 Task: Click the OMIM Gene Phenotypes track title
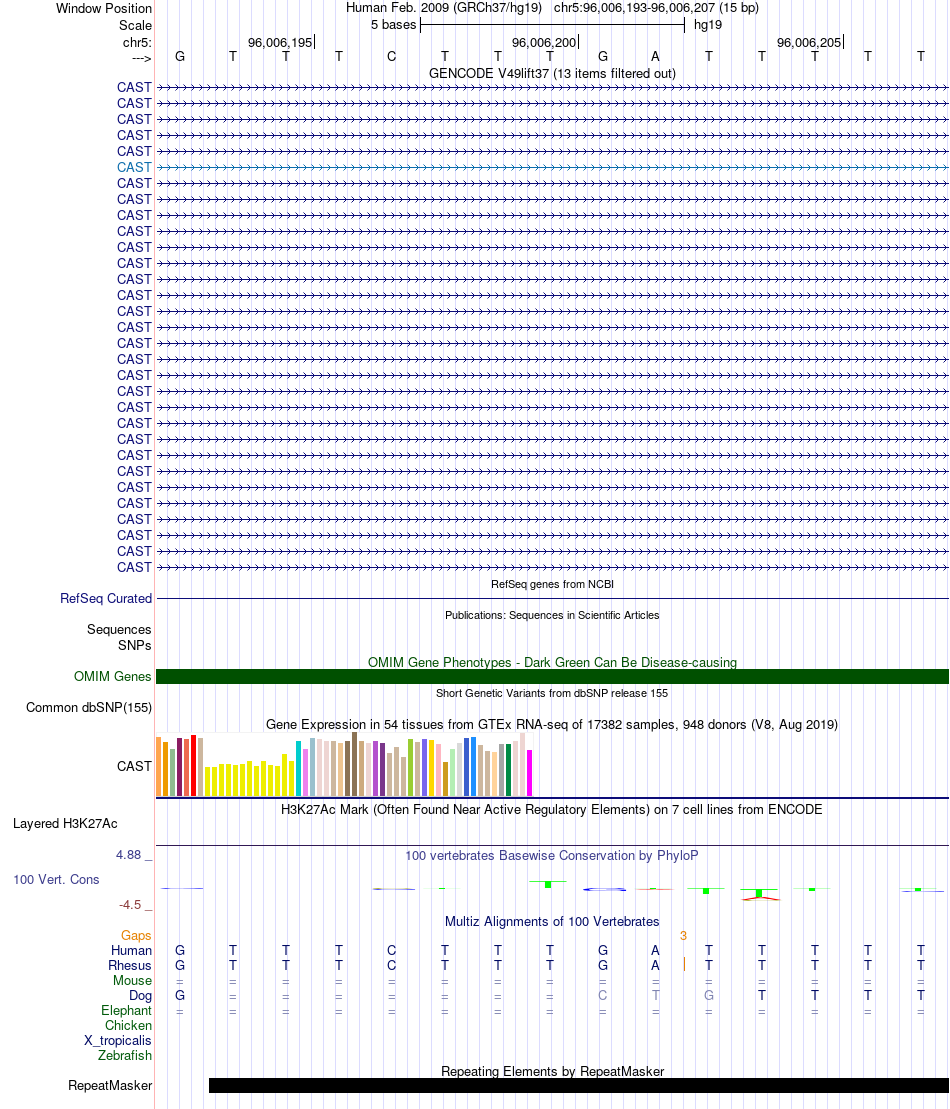[x=552, y=663]
